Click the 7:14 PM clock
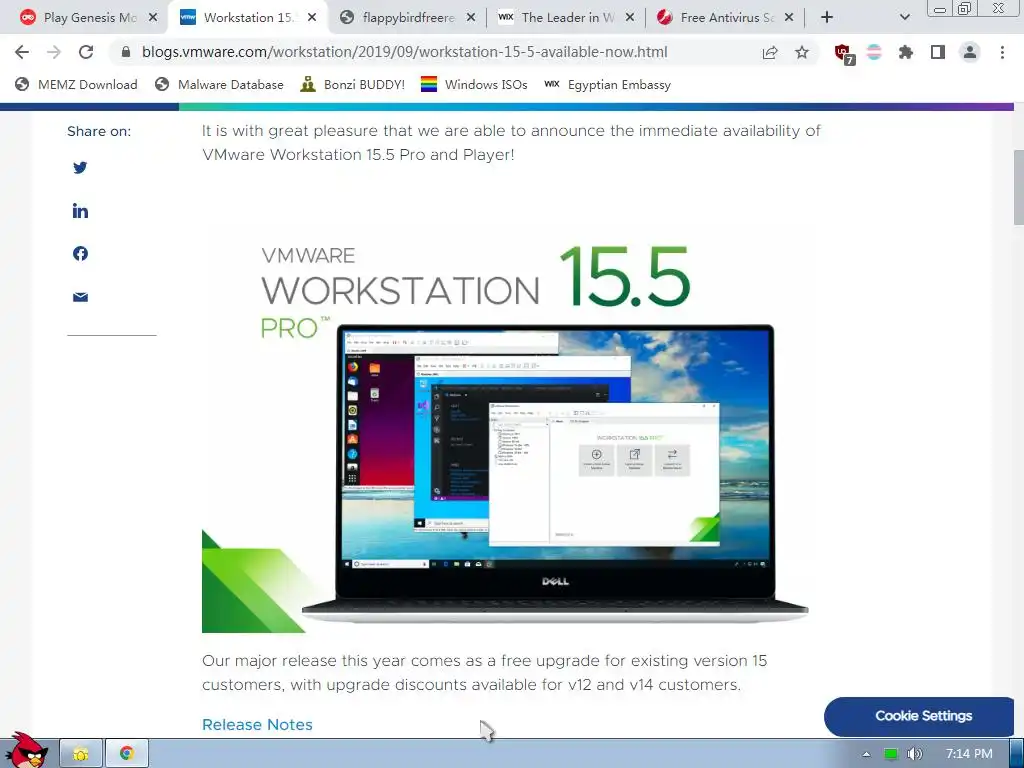The width and height of the screenshot is (1024, 768). [x=969, y=754]
